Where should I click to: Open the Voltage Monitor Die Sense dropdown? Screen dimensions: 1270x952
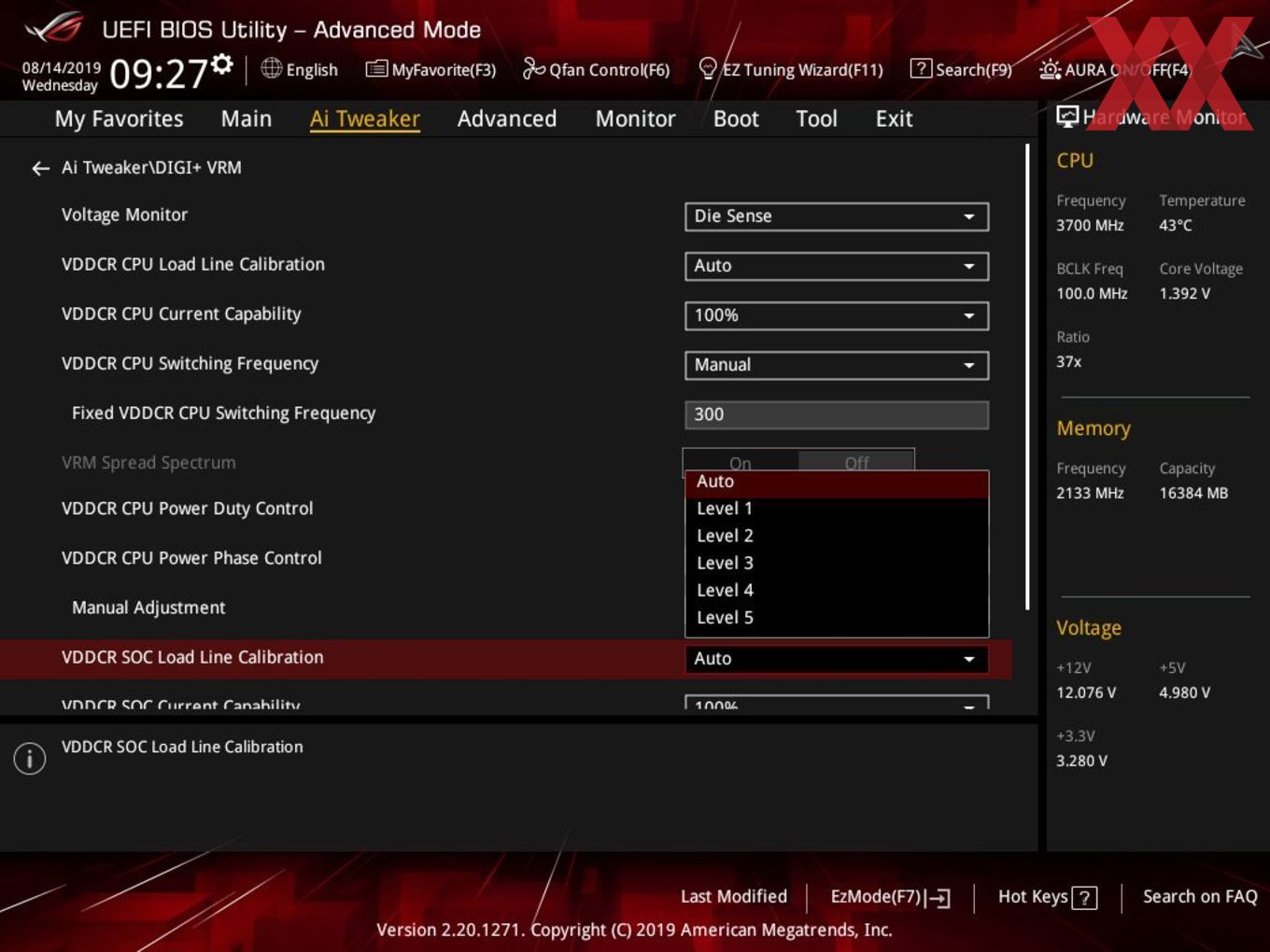pos(837,217)
